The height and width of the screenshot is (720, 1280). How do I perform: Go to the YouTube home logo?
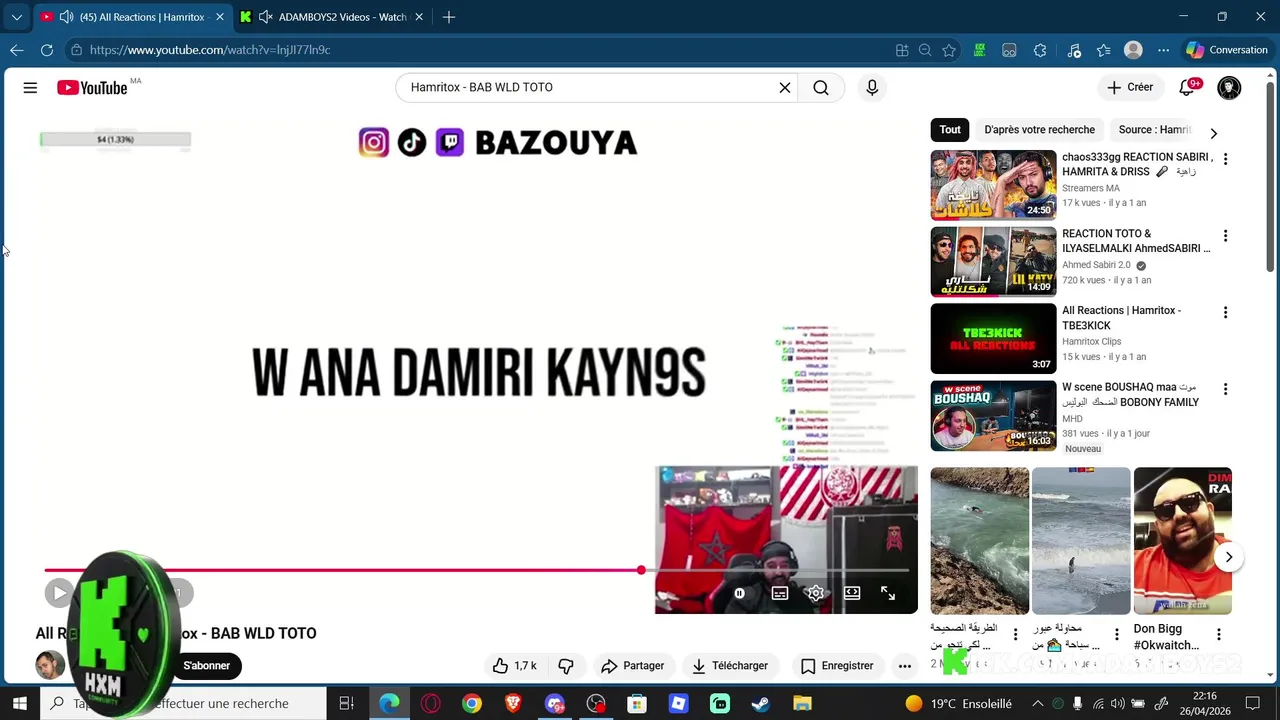tap(92, 88)
